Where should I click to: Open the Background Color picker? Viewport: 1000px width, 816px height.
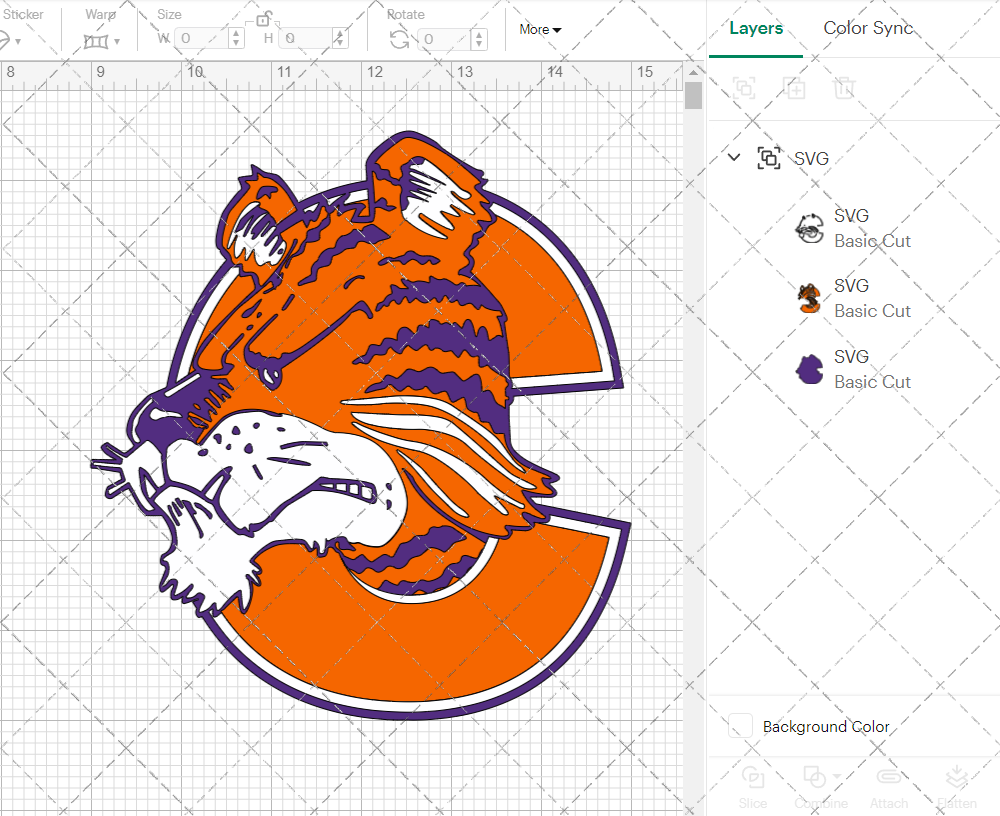pyautogui.click(x=740, y=727)
